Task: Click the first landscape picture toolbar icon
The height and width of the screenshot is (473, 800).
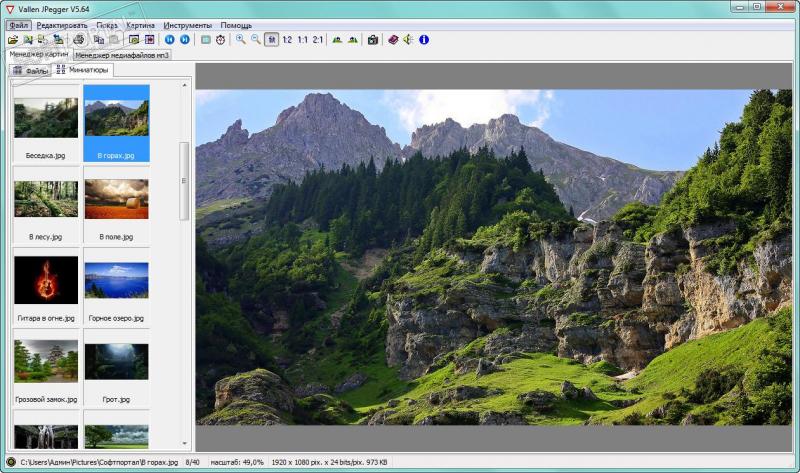Action: pos(337,40)
